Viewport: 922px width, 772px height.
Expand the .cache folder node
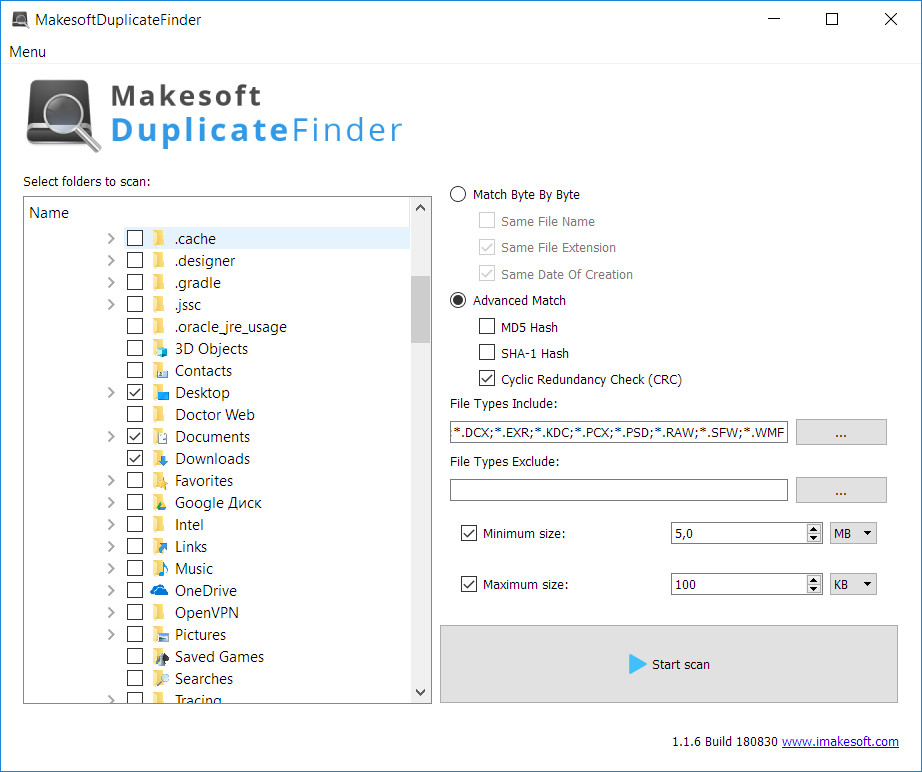tap(111, 238)
